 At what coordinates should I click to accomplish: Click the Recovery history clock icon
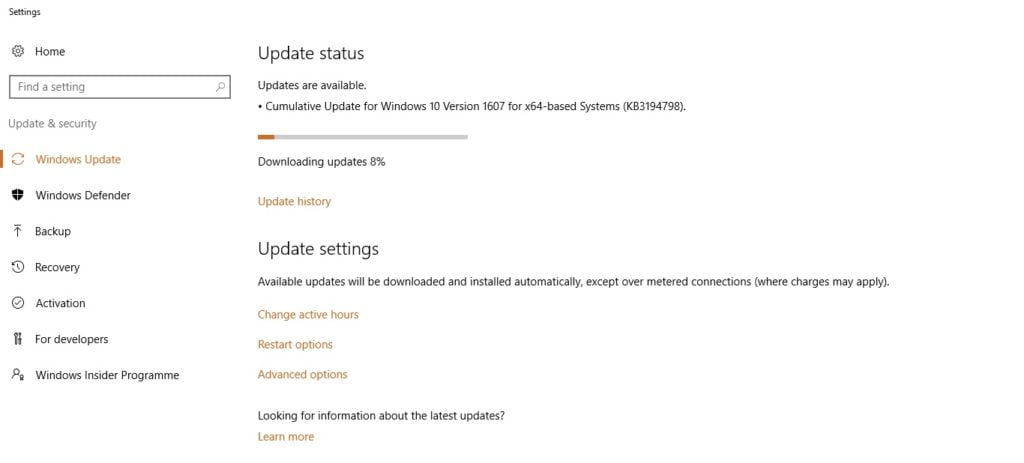click(17, 267)
